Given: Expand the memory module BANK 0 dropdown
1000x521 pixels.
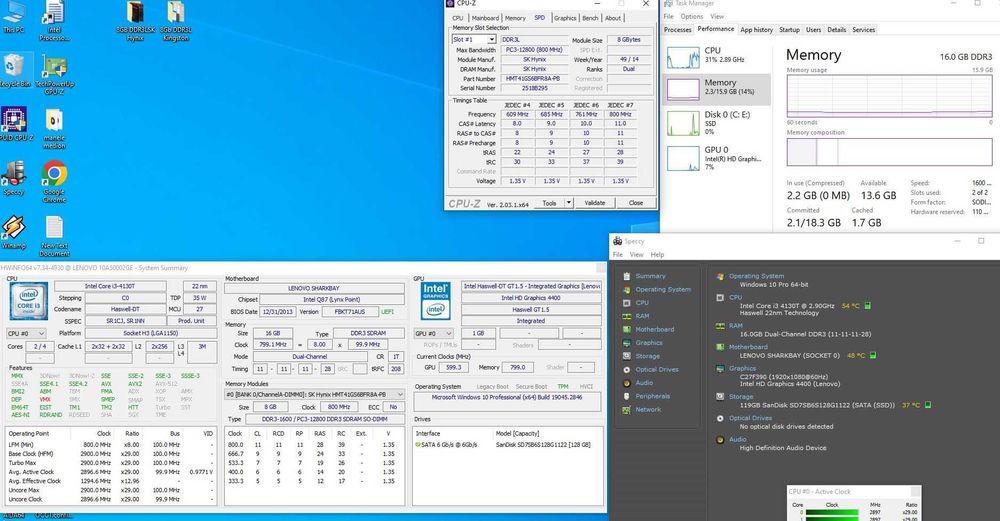Looking at the screenshot, I should pyautogui.click(x=314, y=395).
